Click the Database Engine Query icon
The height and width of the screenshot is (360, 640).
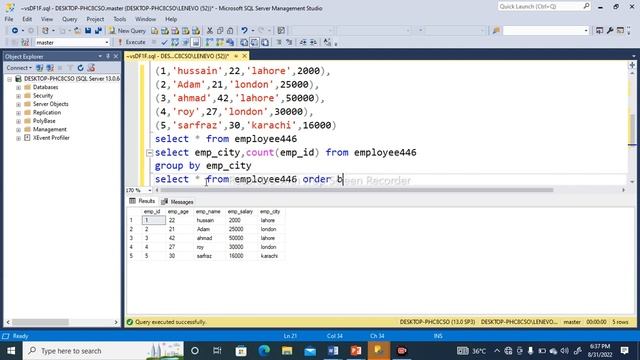pyautogui.click(x=154, y=31)
